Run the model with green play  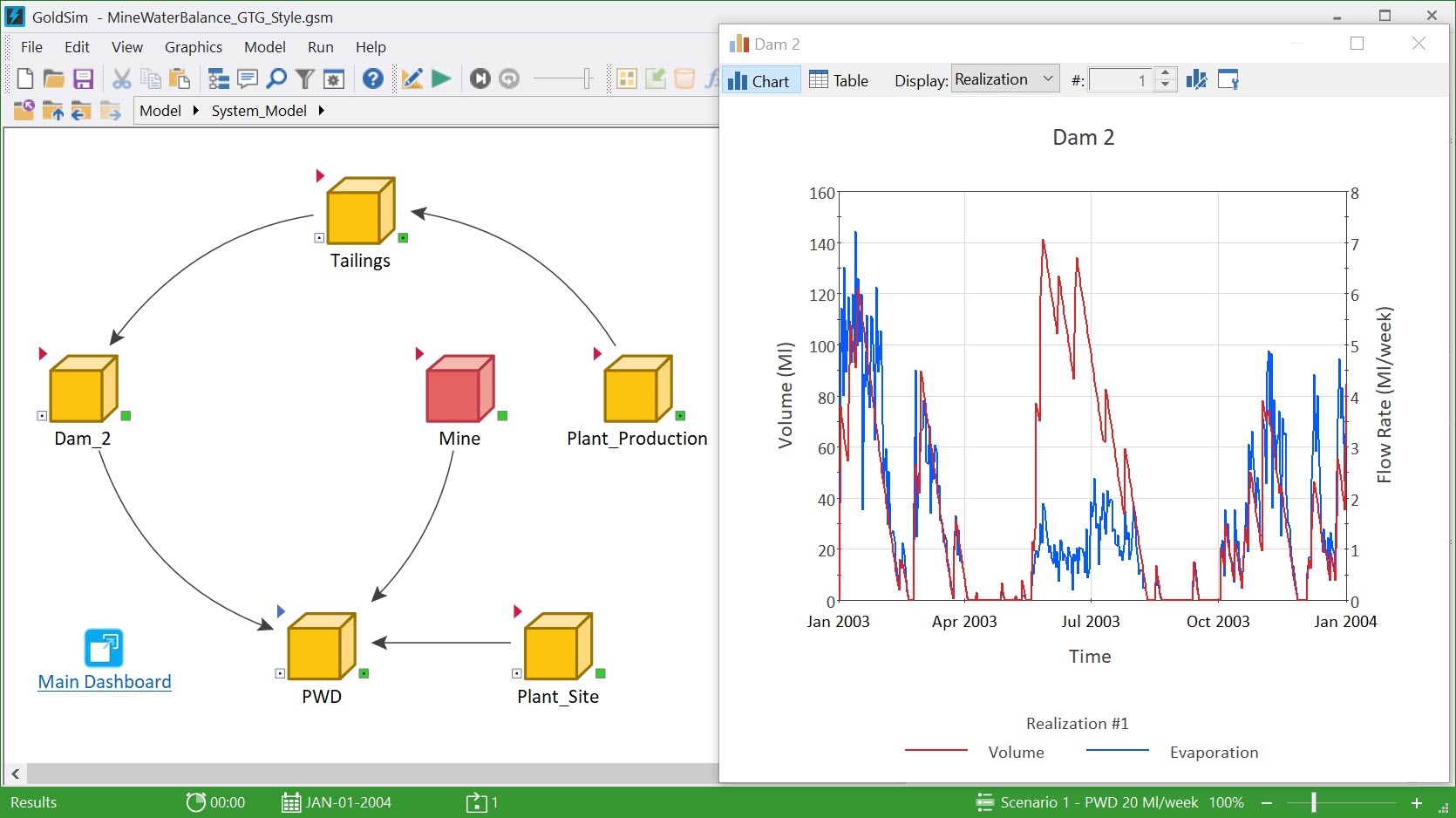tap(441, 79)
